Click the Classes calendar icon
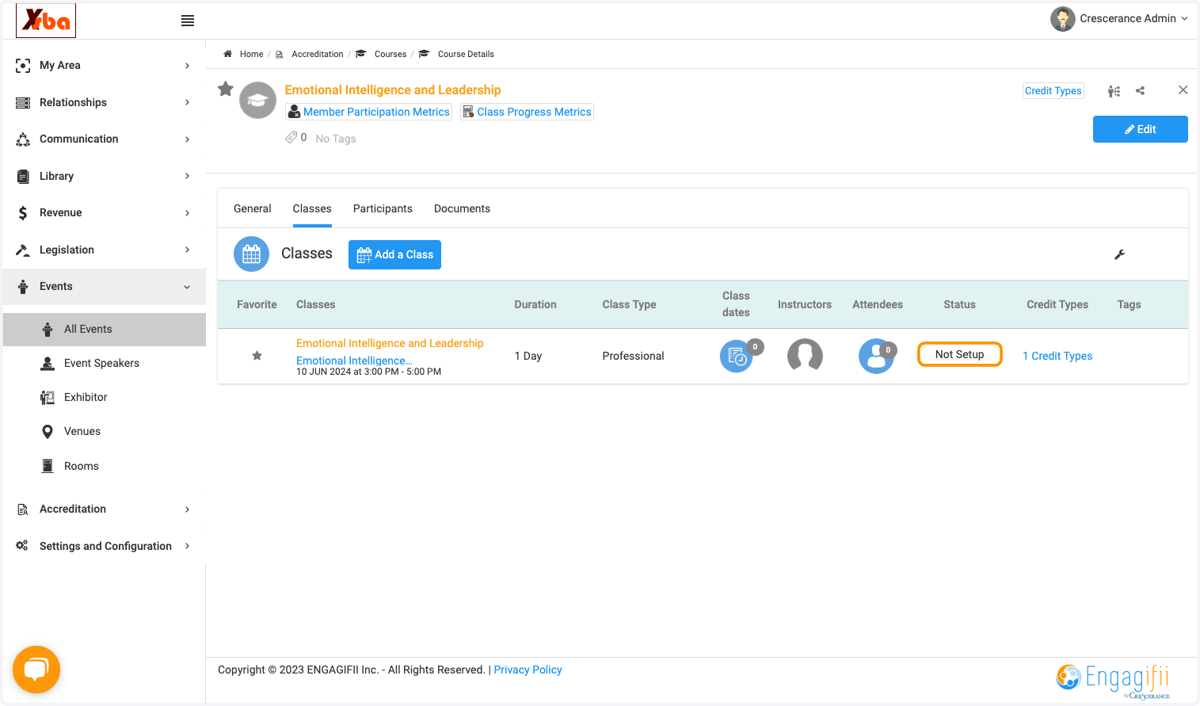 (x=252, y=254)
